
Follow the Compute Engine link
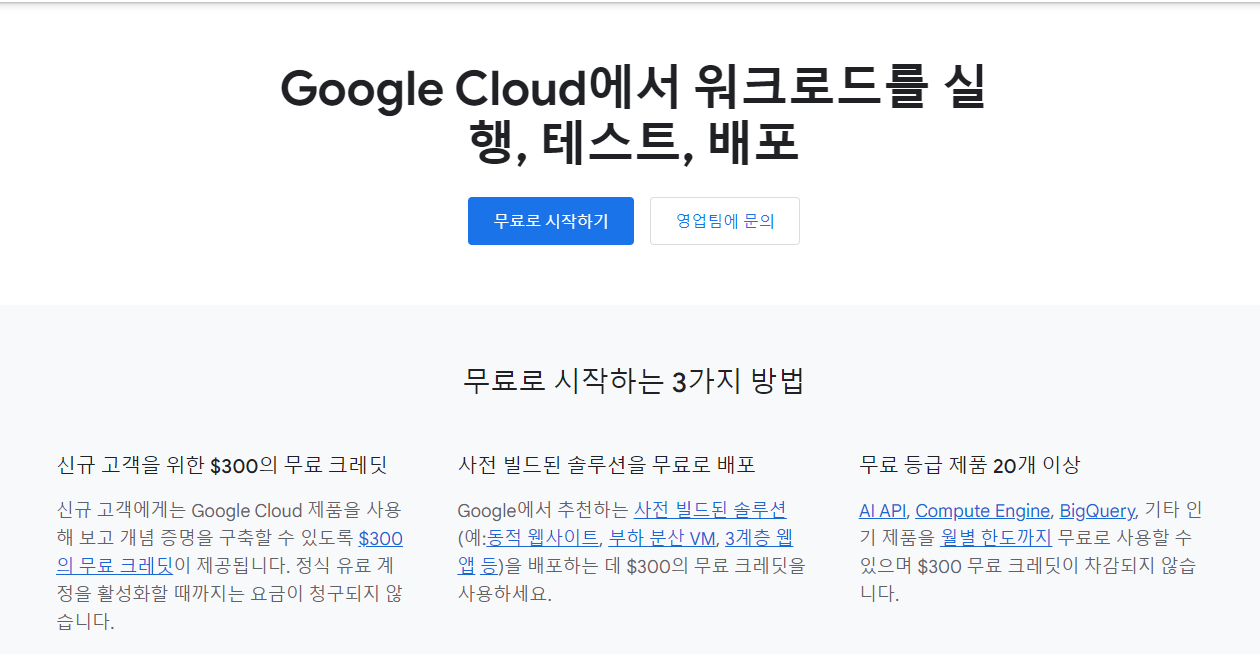(x=982, y=511)
